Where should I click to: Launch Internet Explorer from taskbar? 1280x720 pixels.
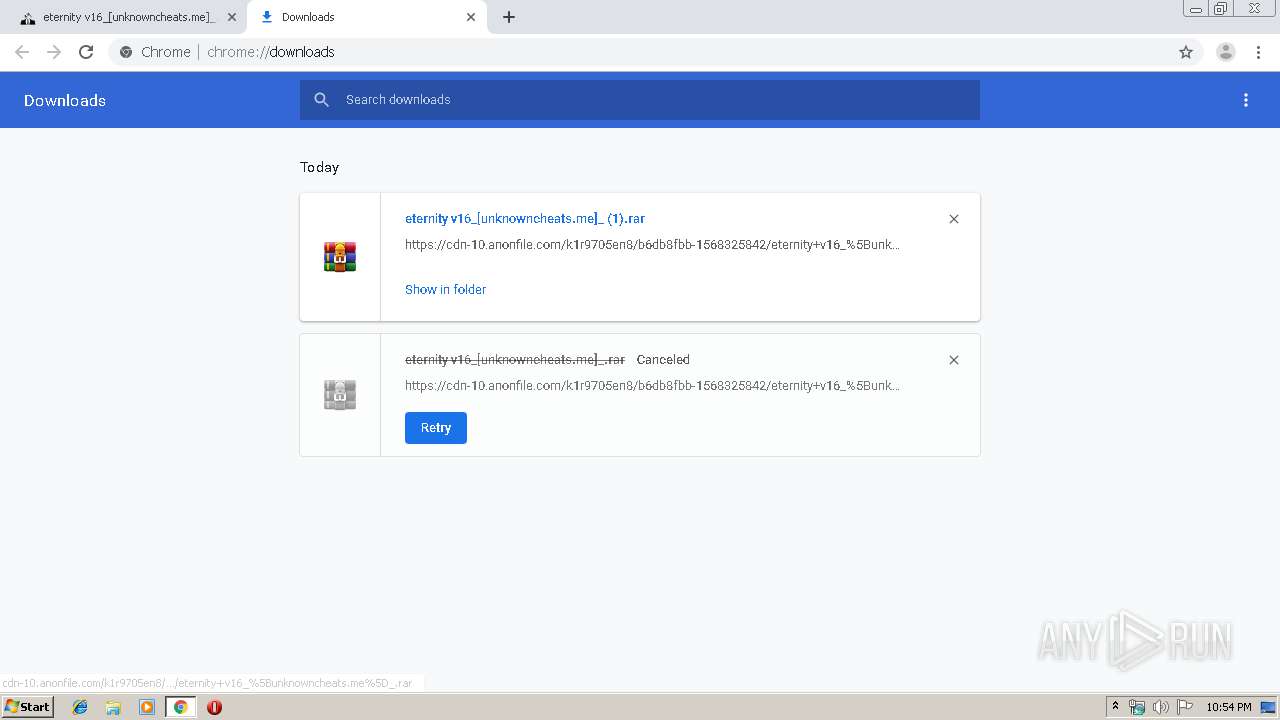(80, 707)
